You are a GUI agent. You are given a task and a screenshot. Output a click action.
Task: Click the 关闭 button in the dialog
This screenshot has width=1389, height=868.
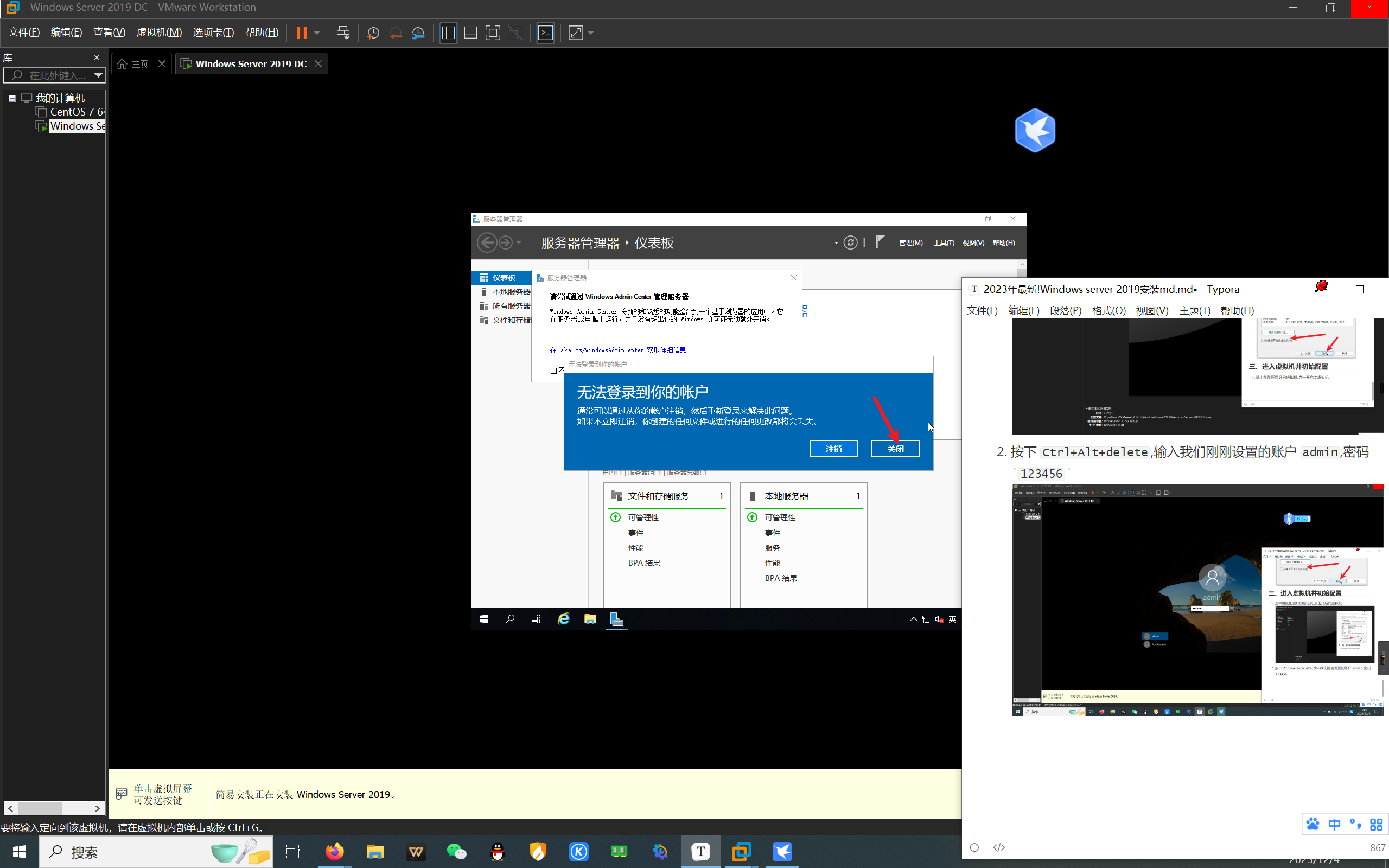coord(895,449)
